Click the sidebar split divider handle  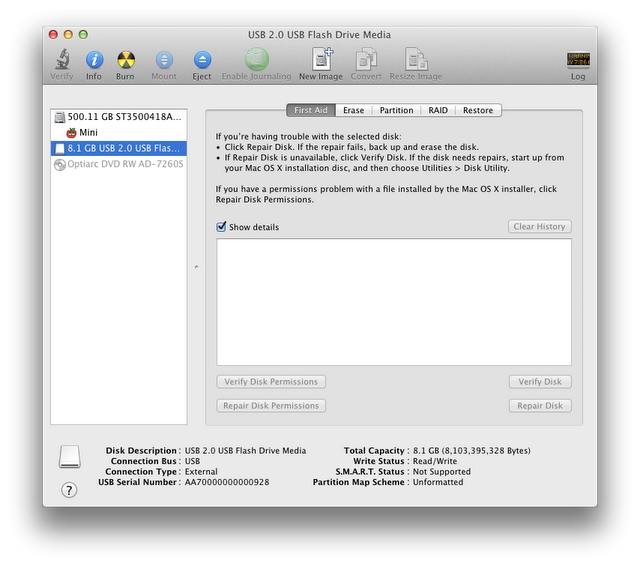click(x=196, y=267)
